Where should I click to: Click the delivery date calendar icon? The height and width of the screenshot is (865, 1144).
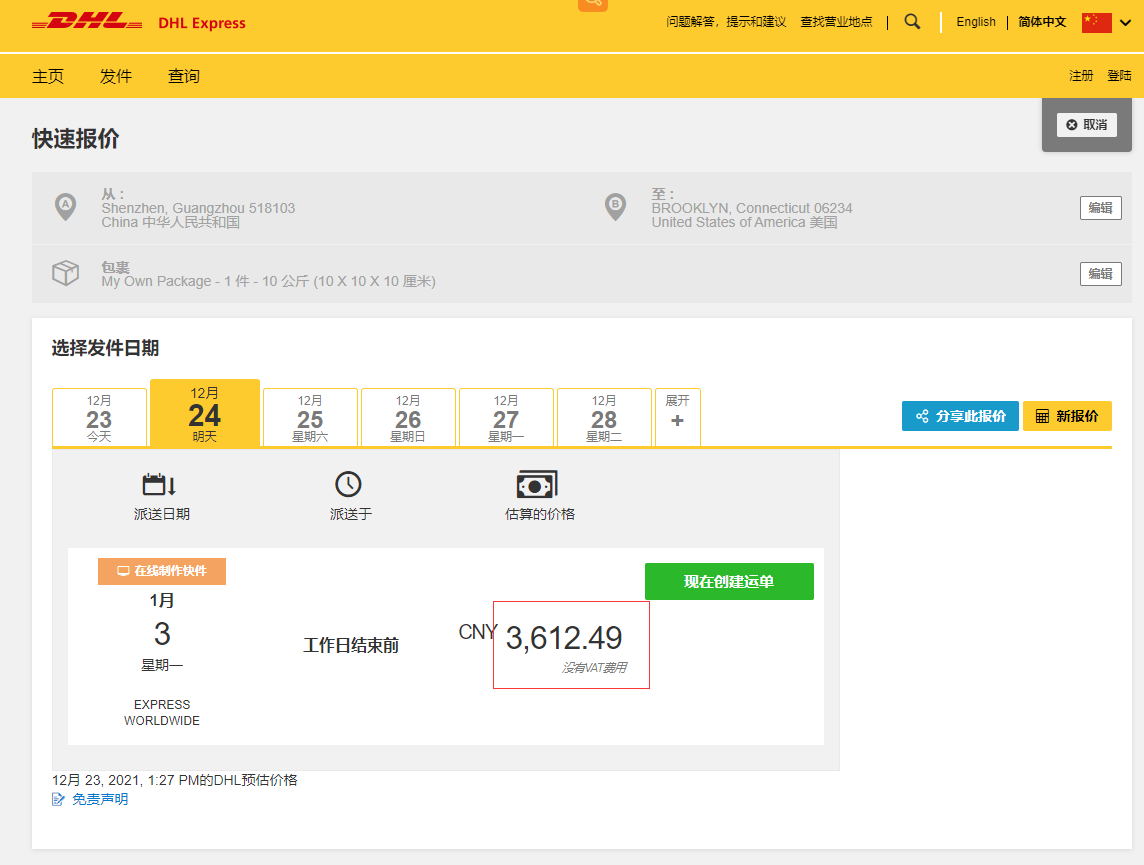[160, 485]
